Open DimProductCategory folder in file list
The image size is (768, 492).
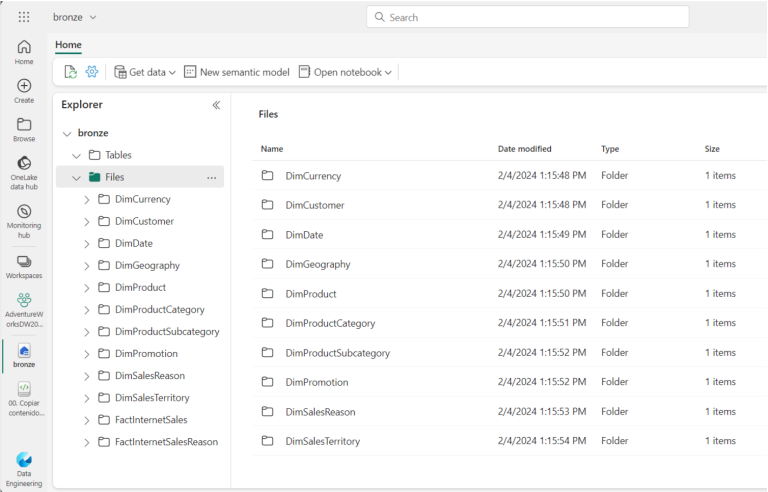tap(330, 323)
